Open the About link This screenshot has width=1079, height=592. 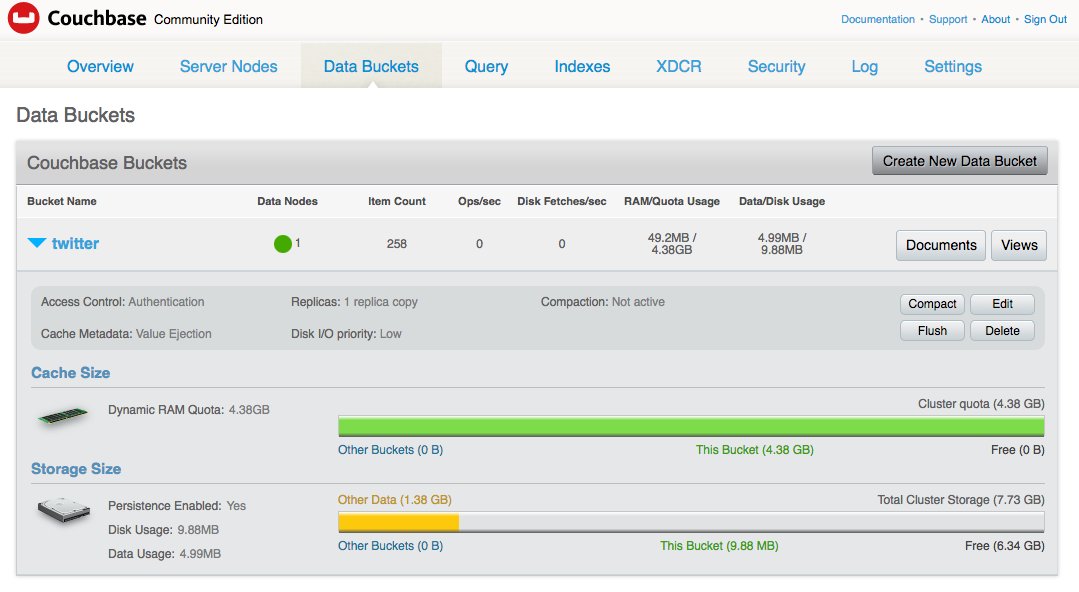[x=996, y=19]
